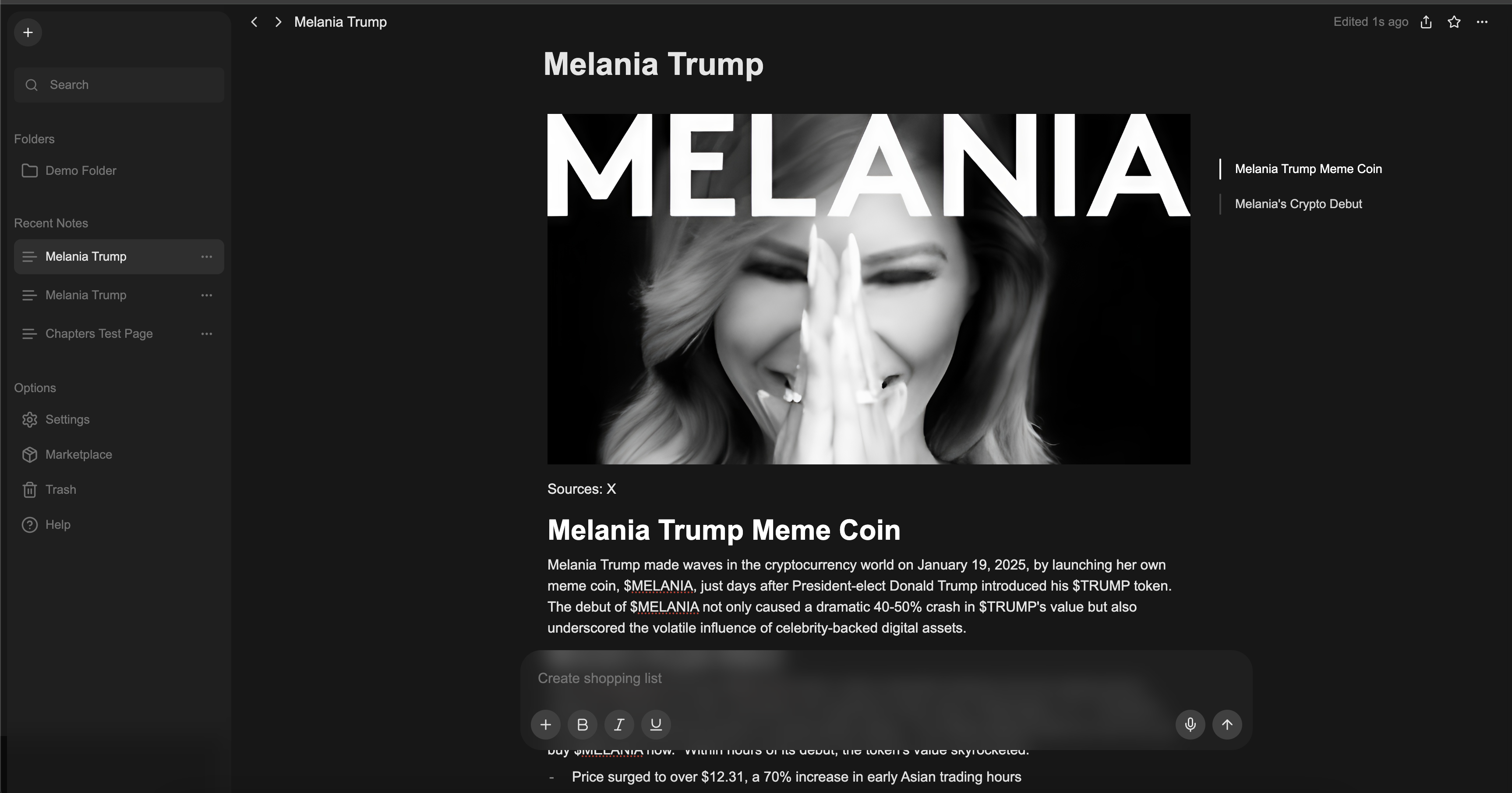Open options menu for selected Melania Trump note
This screenshot has width=1512, height=793.
pyautogui.click(x=207, y=256)
